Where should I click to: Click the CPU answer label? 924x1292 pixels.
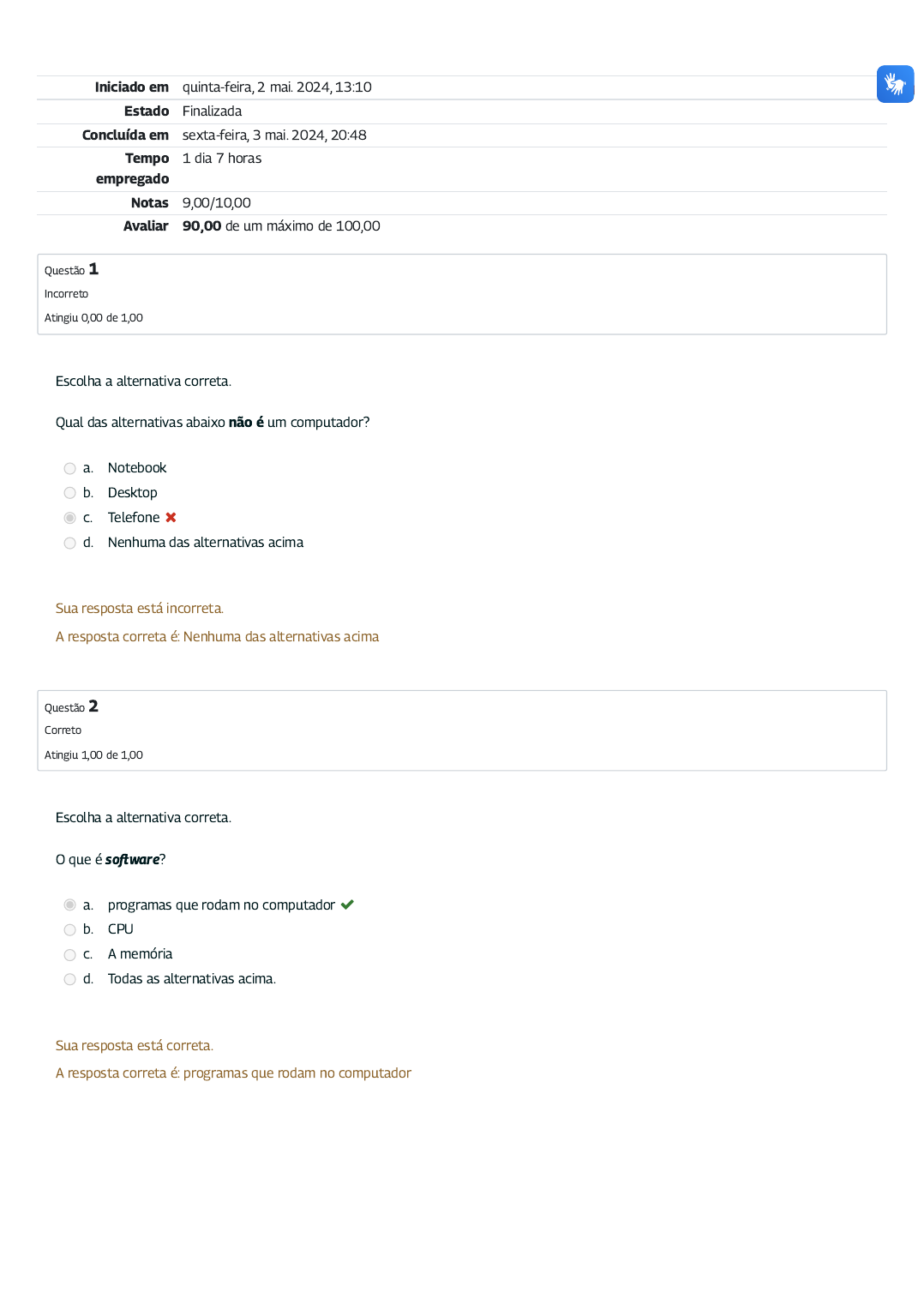[121, 929]
